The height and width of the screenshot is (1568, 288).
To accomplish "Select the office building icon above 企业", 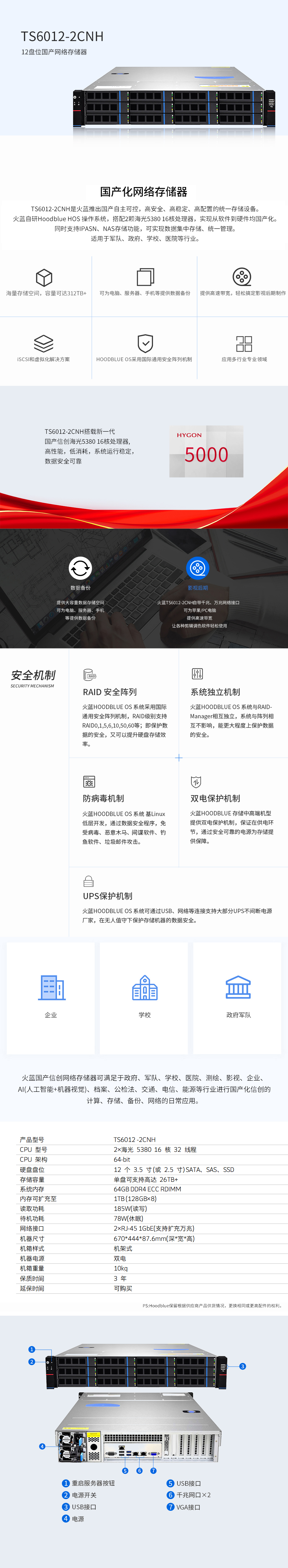I will click(x=51, y=987).
